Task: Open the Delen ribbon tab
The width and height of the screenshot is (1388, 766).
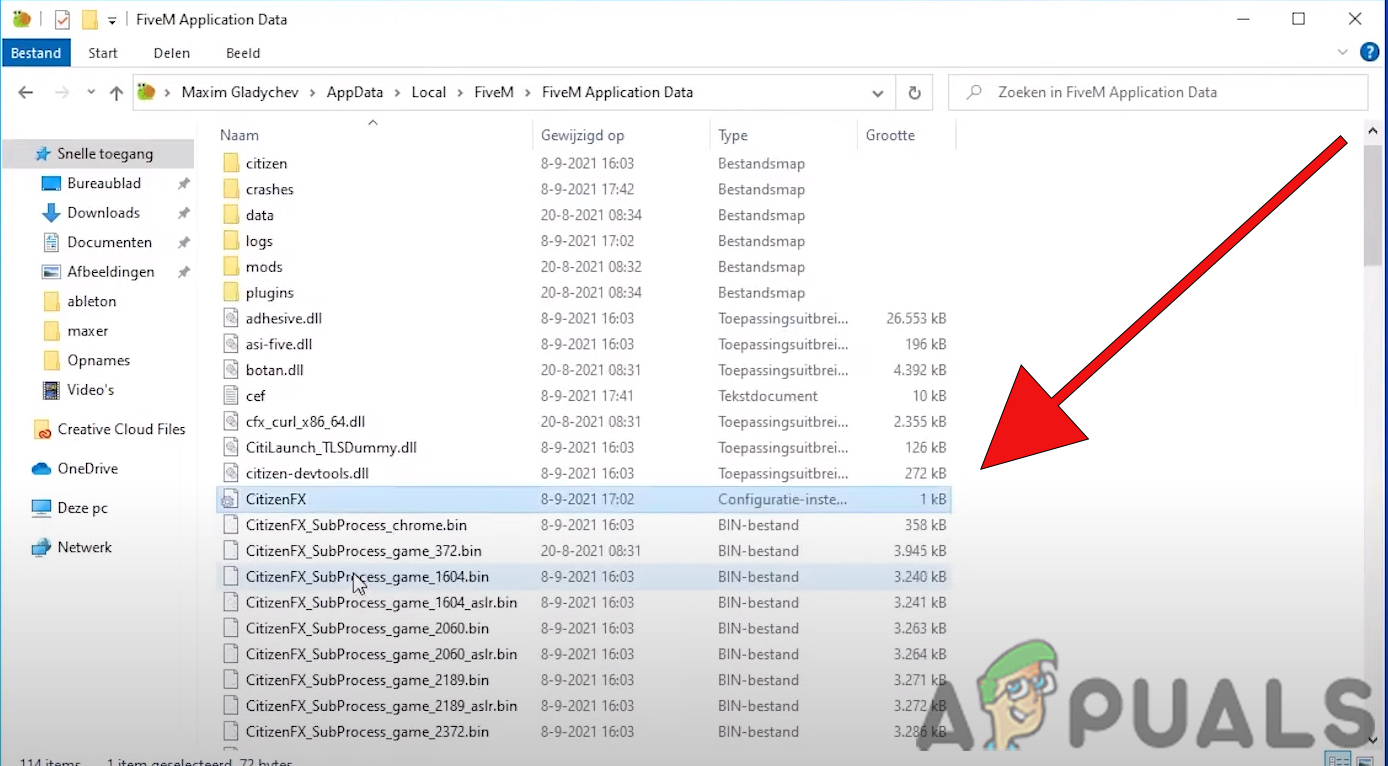Action: coord(171,53)
